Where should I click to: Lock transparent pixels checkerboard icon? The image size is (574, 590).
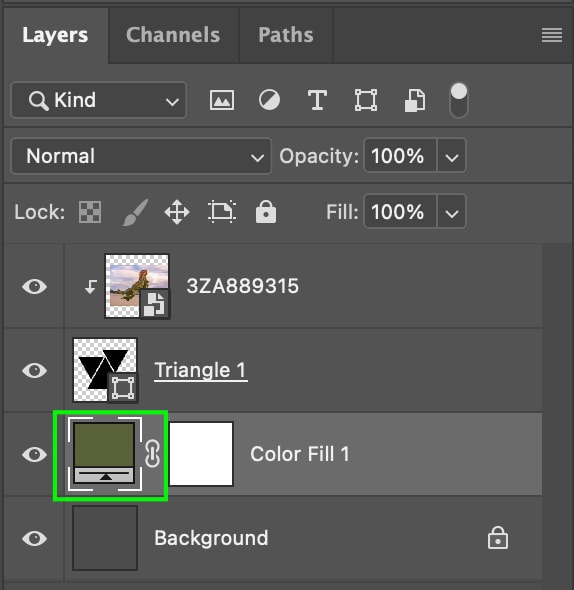tap(90, 212)
